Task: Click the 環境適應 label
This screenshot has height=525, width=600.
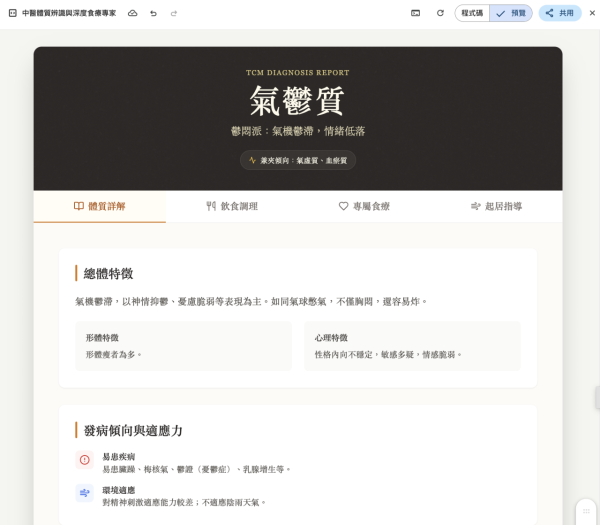Action: (119, 490)
